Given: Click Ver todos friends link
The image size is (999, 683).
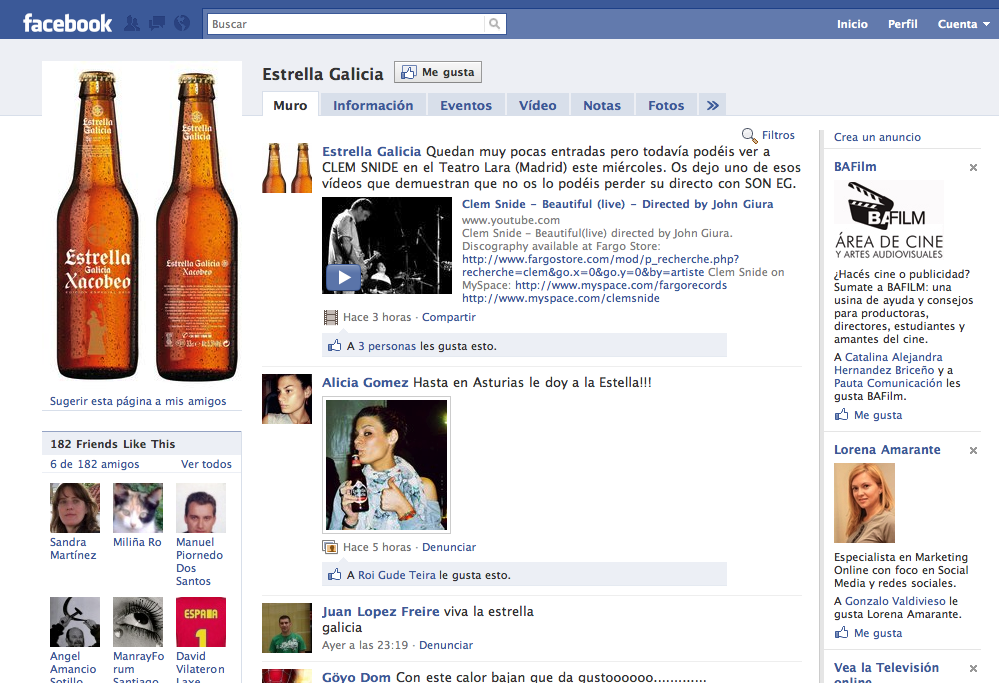Looking at the screenshot, I should (206, 464).
